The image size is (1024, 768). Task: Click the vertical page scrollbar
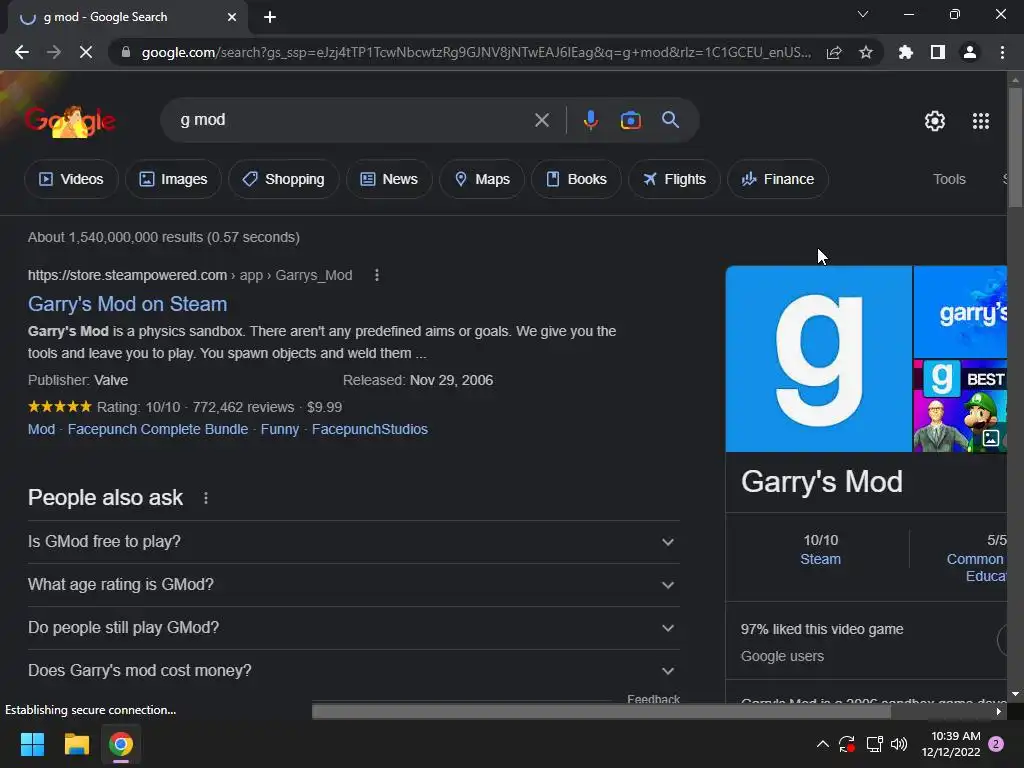point(1015,147)
